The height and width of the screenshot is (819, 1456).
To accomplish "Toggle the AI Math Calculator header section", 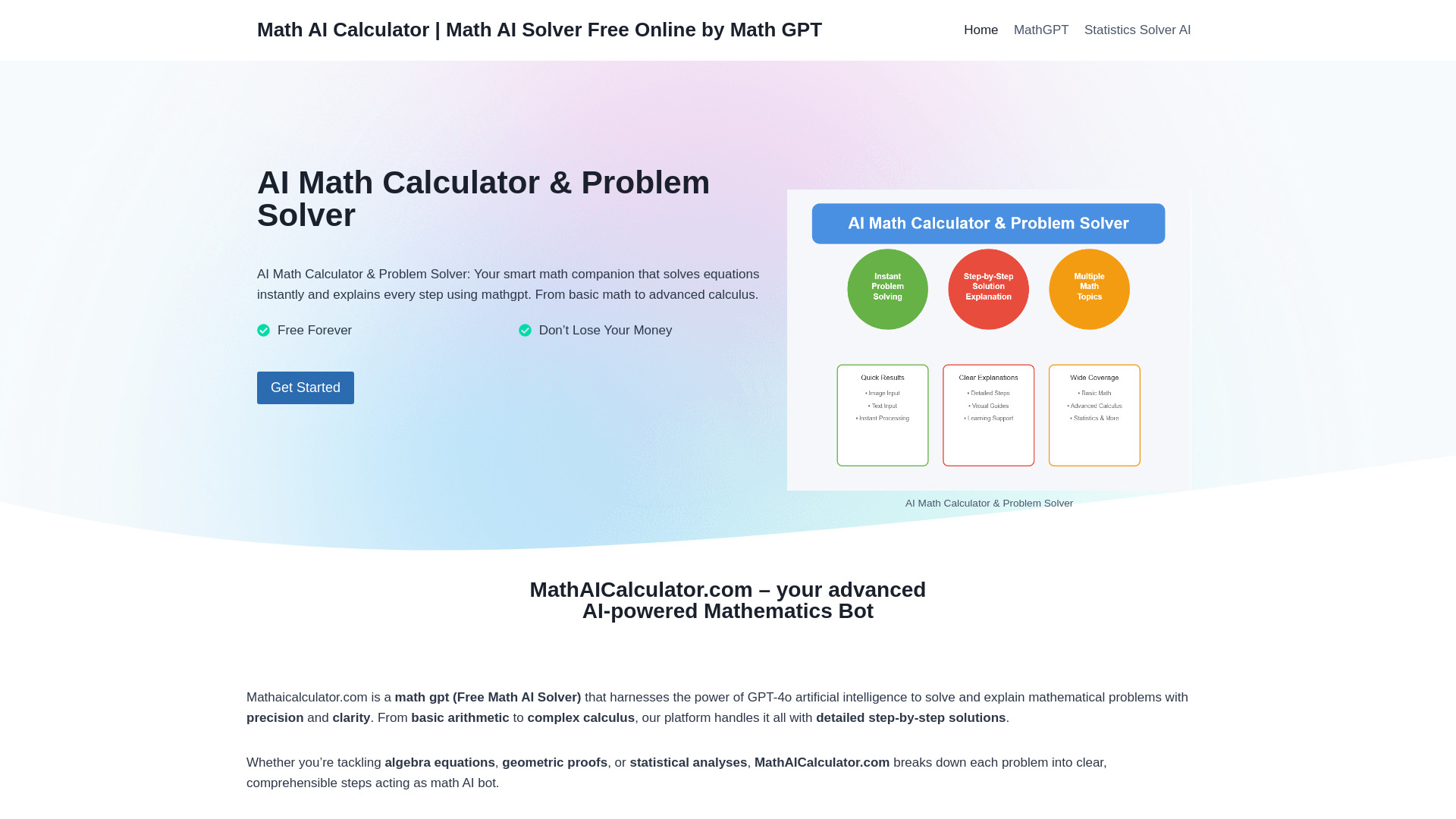I will [988, 223].
